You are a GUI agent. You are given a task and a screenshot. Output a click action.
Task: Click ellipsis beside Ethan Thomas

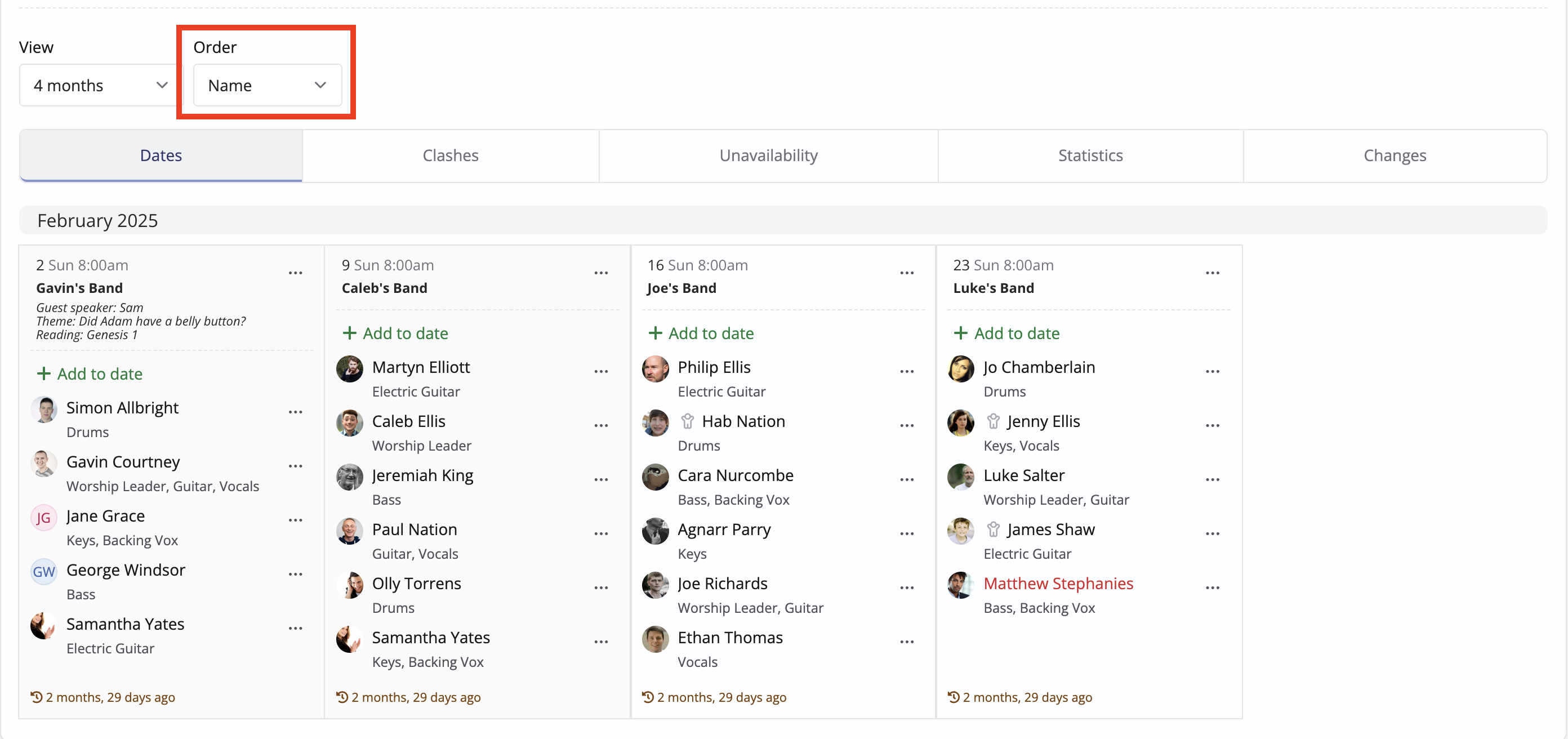point(906,642)
